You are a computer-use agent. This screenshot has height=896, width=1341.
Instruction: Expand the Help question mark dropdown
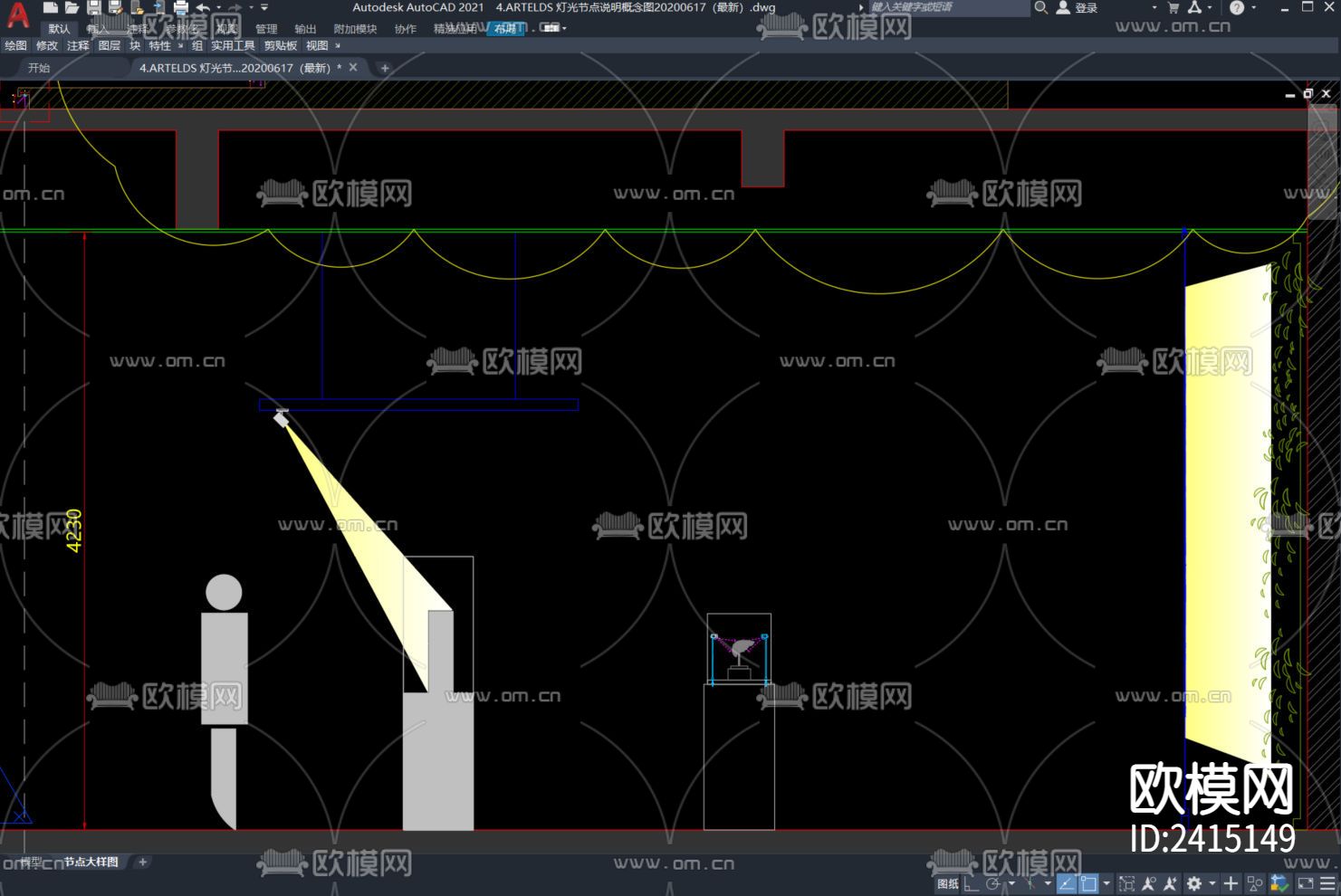(x=1254, y=7)
